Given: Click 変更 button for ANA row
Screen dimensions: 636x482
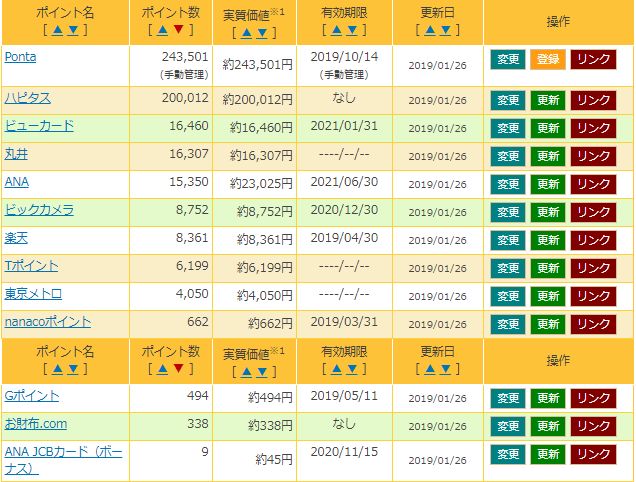Looking at the screenshot, I should [508, 185].
